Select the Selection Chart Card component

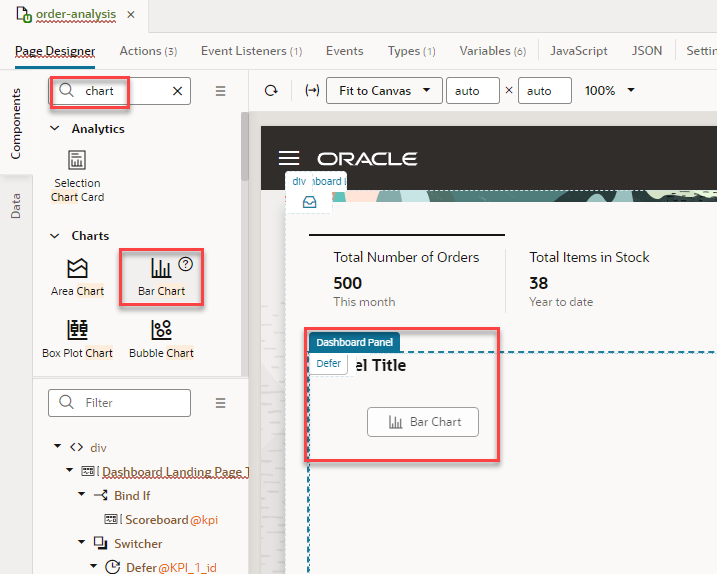(x=77, y=176)
